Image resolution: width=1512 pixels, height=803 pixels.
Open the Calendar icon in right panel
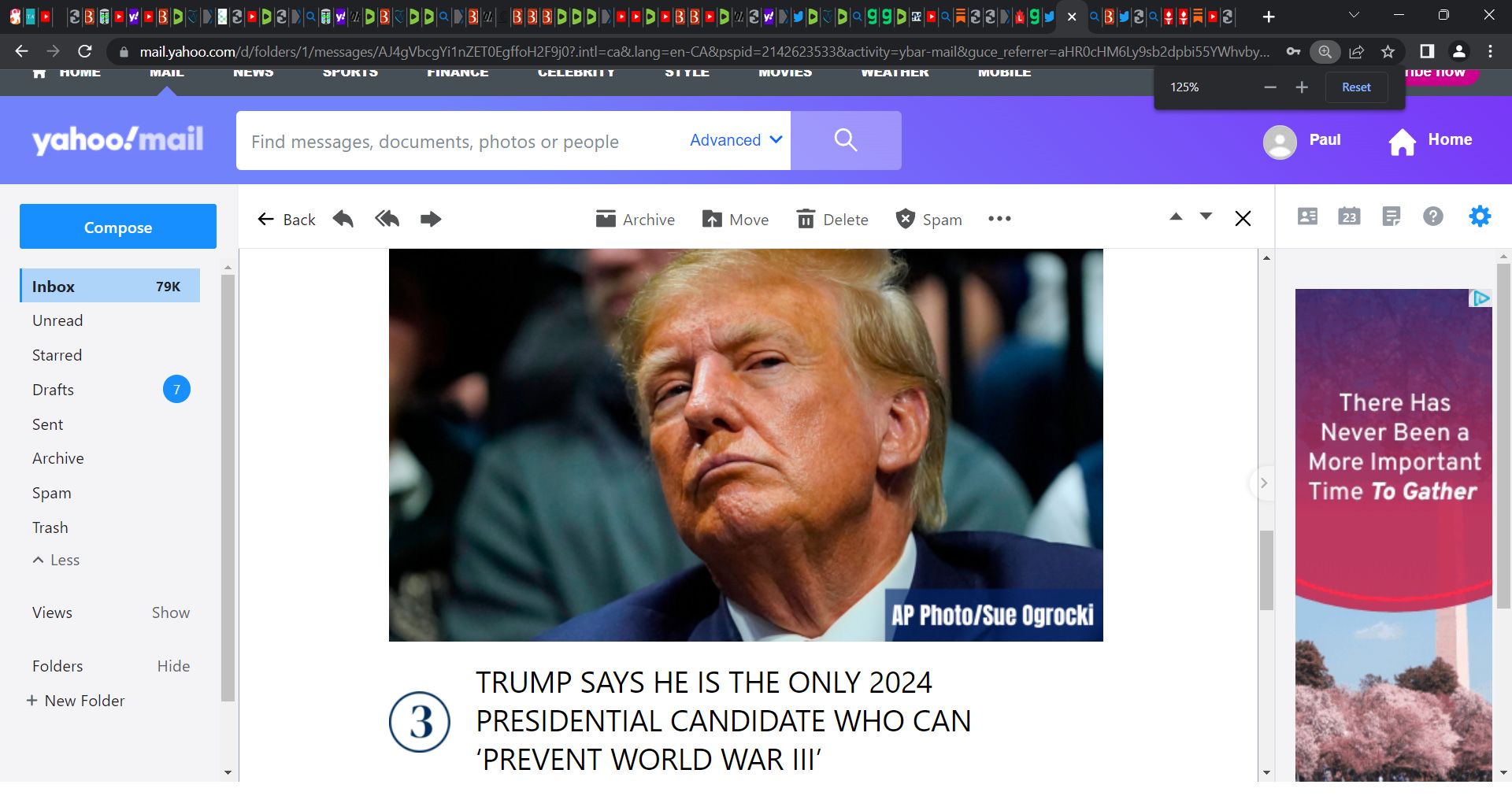click(x=1349, y=216)
